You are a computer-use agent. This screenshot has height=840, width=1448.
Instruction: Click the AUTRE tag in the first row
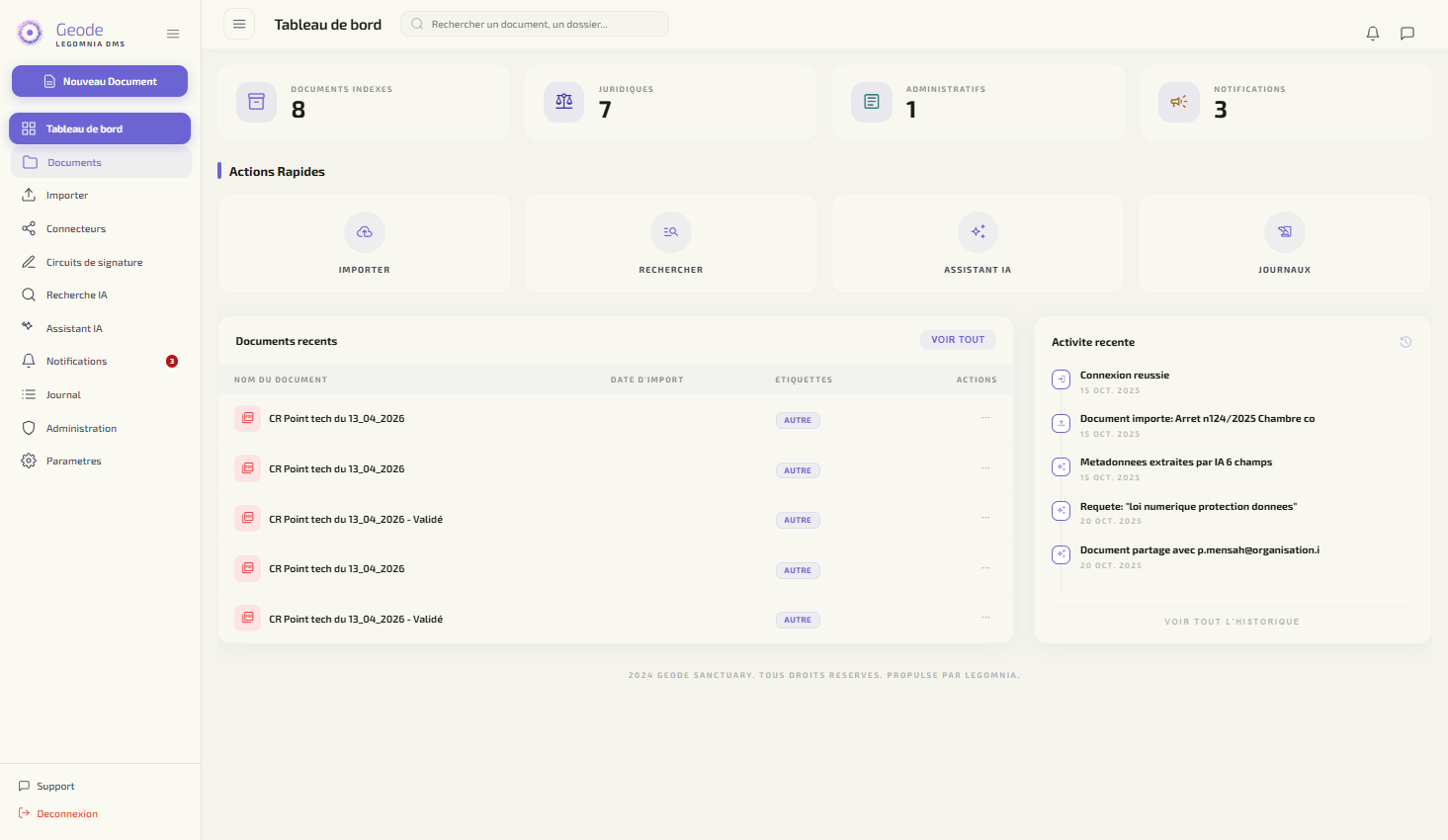pos(798,420)
